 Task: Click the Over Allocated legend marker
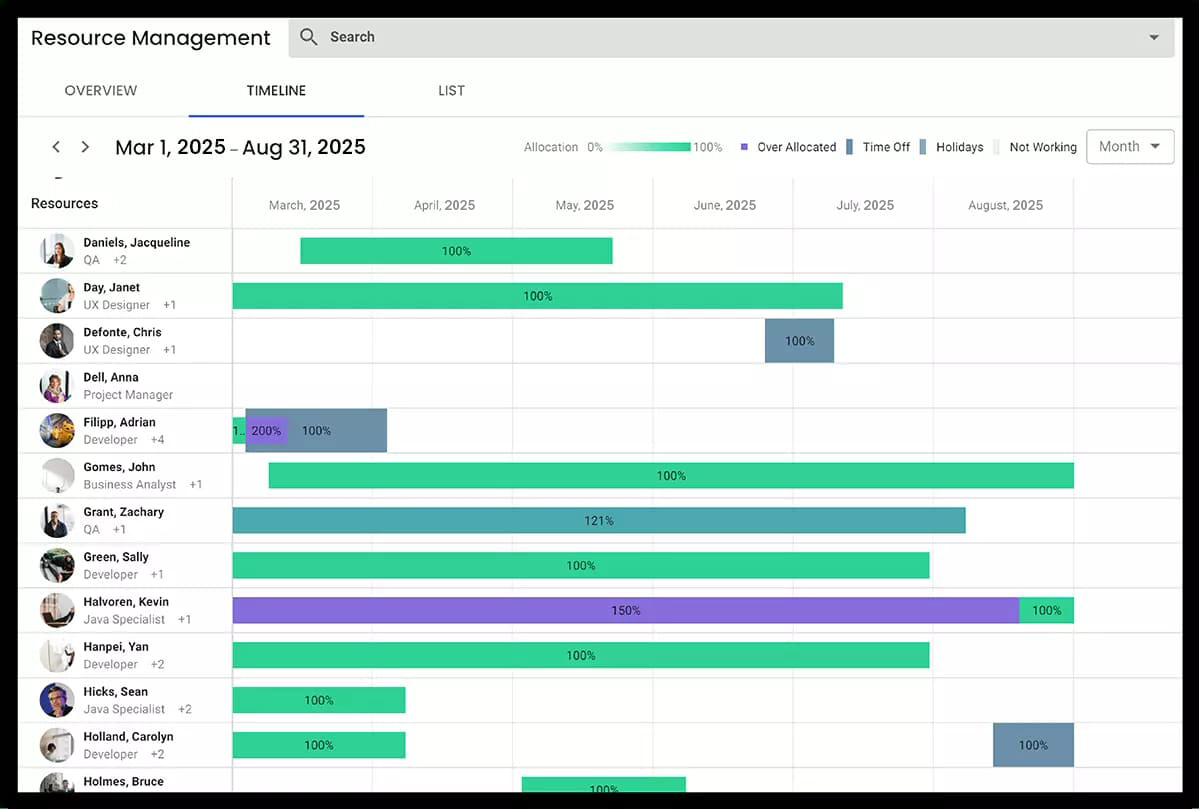click(743, 146)
